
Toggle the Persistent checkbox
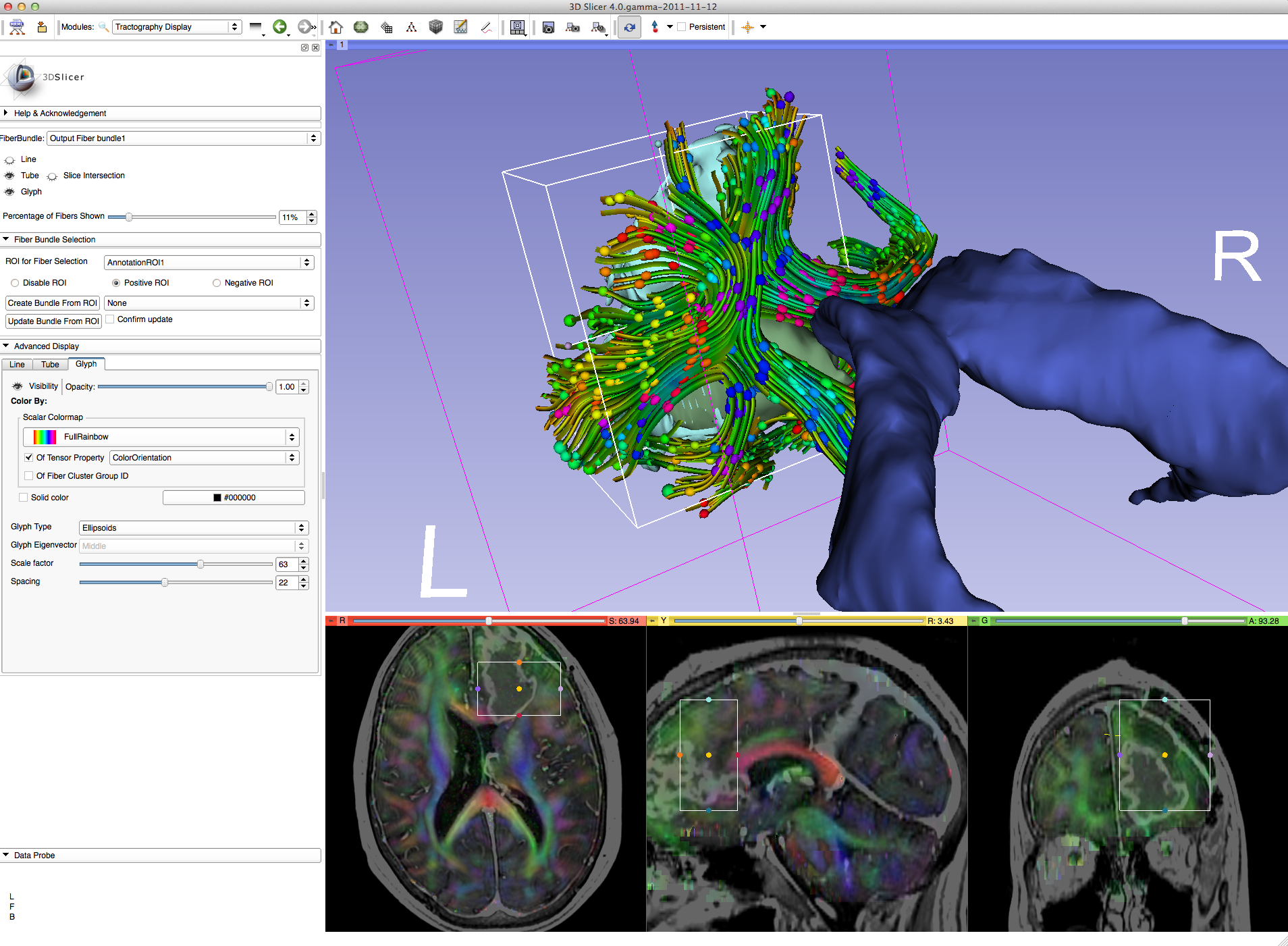[x=682, y=27]
